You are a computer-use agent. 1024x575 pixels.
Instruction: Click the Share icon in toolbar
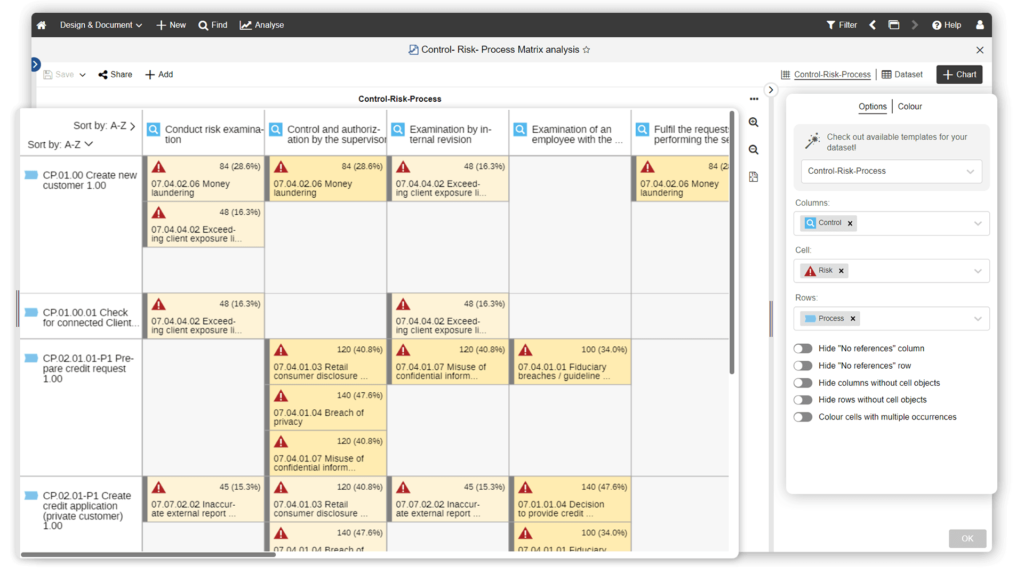(115, 74)
